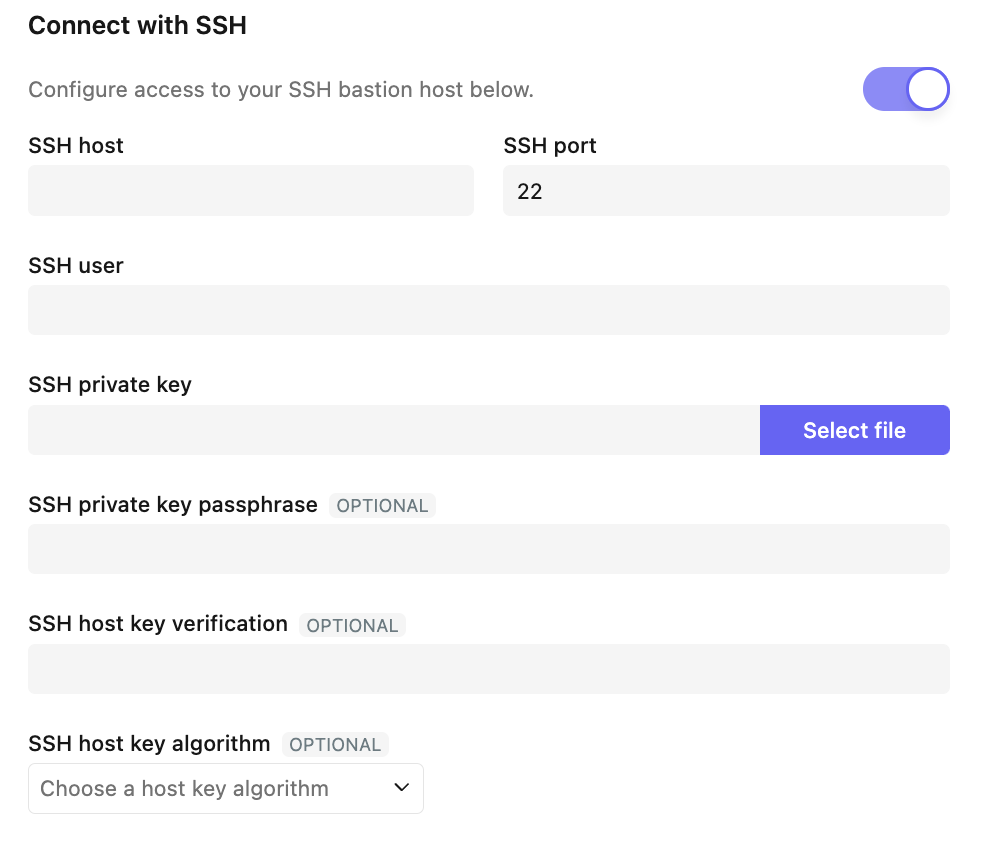The height and width of the screenshot is (852, 1008).
Task: Click the OPTIONAL badge beside passphrase label
Action: coord(382,506)
